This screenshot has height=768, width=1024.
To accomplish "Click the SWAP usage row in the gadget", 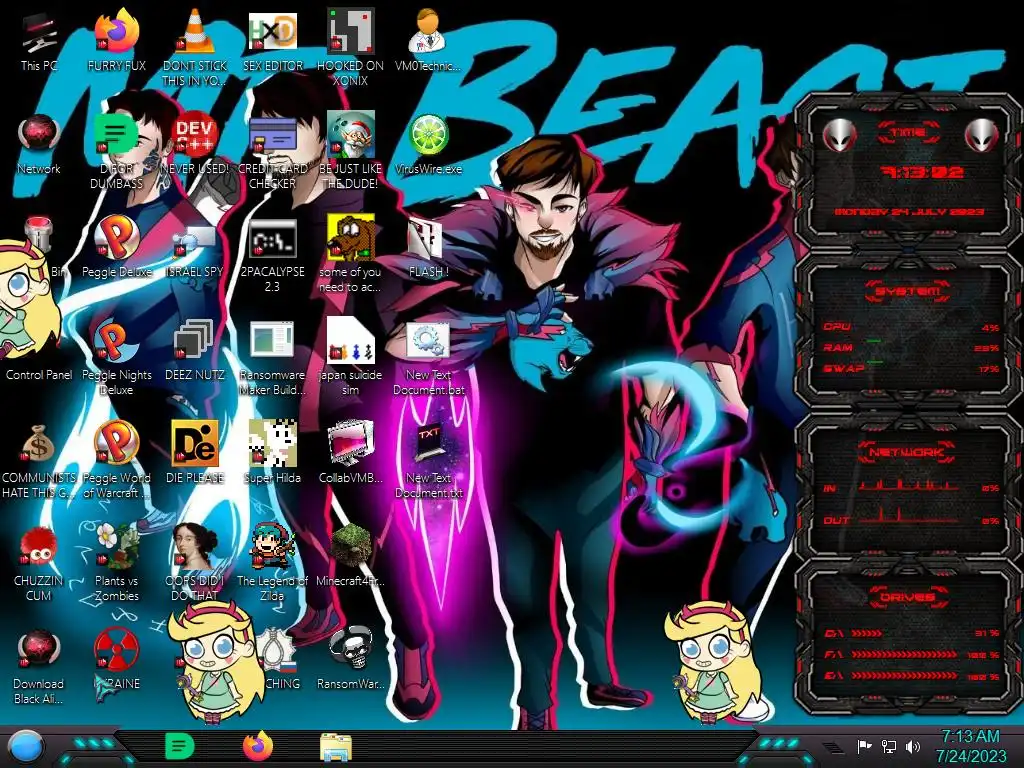I will 912,368.
